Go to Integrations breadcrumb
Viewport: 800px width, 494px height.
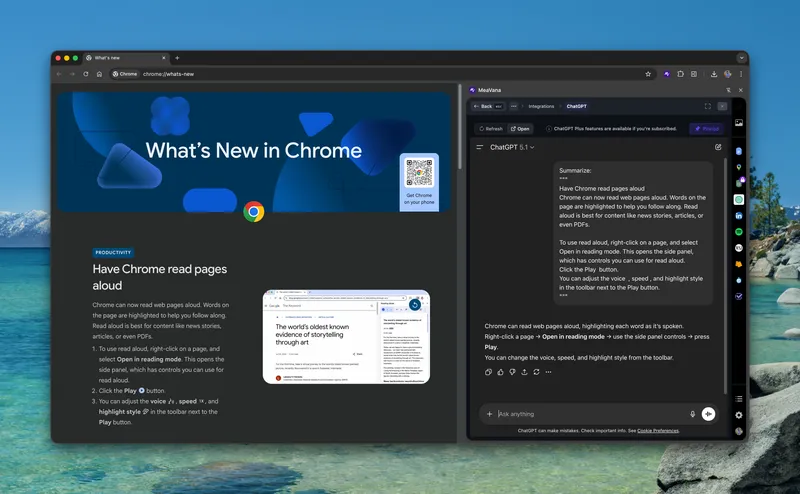tap(541, 106)
